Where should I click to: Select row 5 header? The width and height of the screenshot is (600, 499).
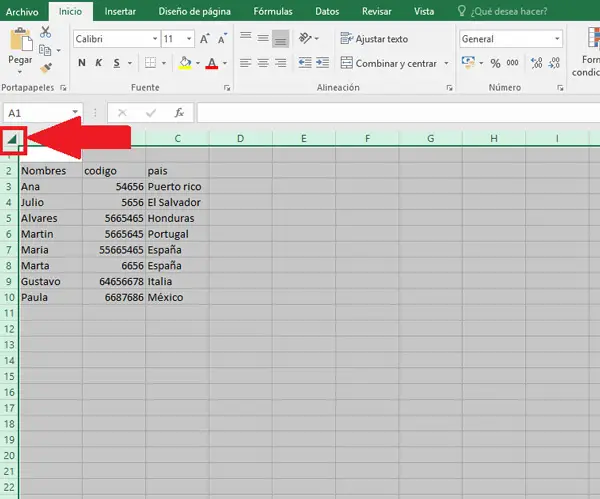click(x=9, y=218)
